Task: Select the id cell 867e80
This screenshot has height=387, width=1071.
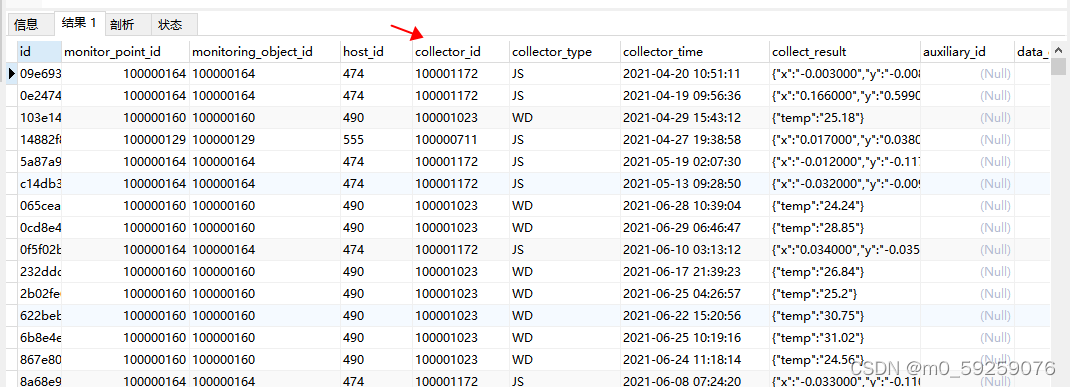Action: (40, 360)
